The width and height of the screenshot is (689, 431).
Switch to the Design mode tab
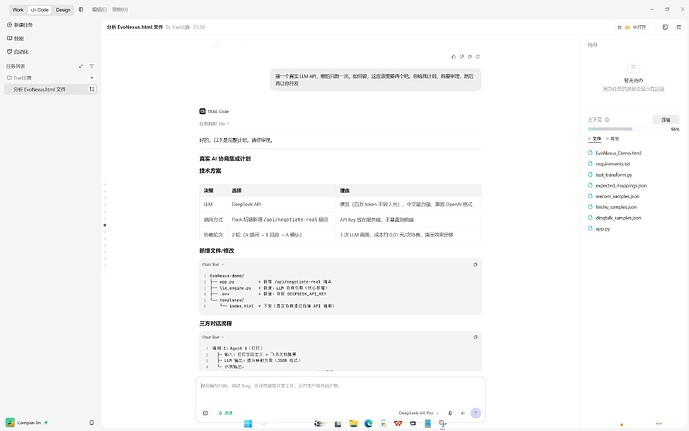[63, 10]
